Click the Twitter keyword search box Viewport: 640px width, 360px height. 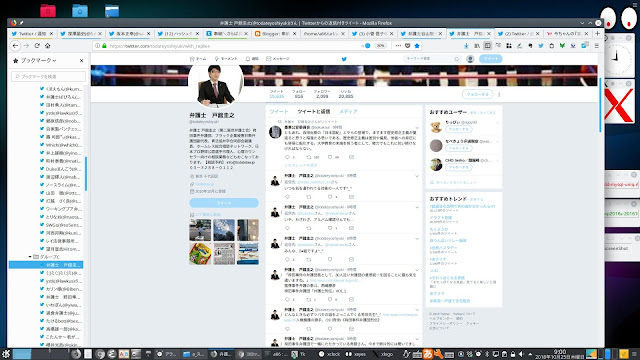432,59
